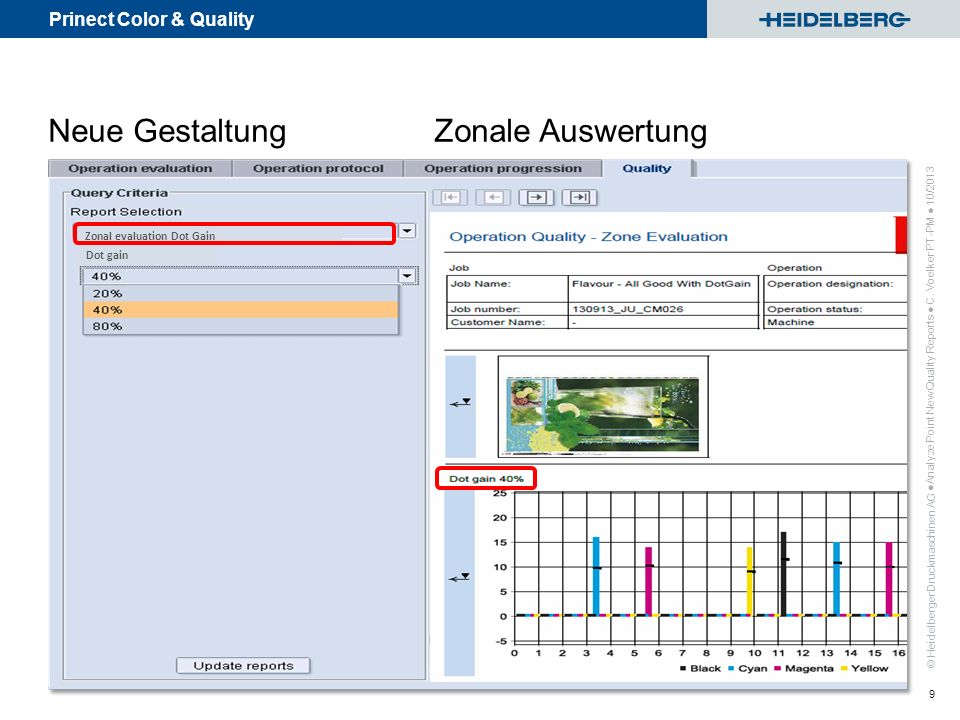This screenshot has width=960, height=720.
Task: Click 'Operation Quality - Zone Evaluation' heading
Action: point(588,237)
